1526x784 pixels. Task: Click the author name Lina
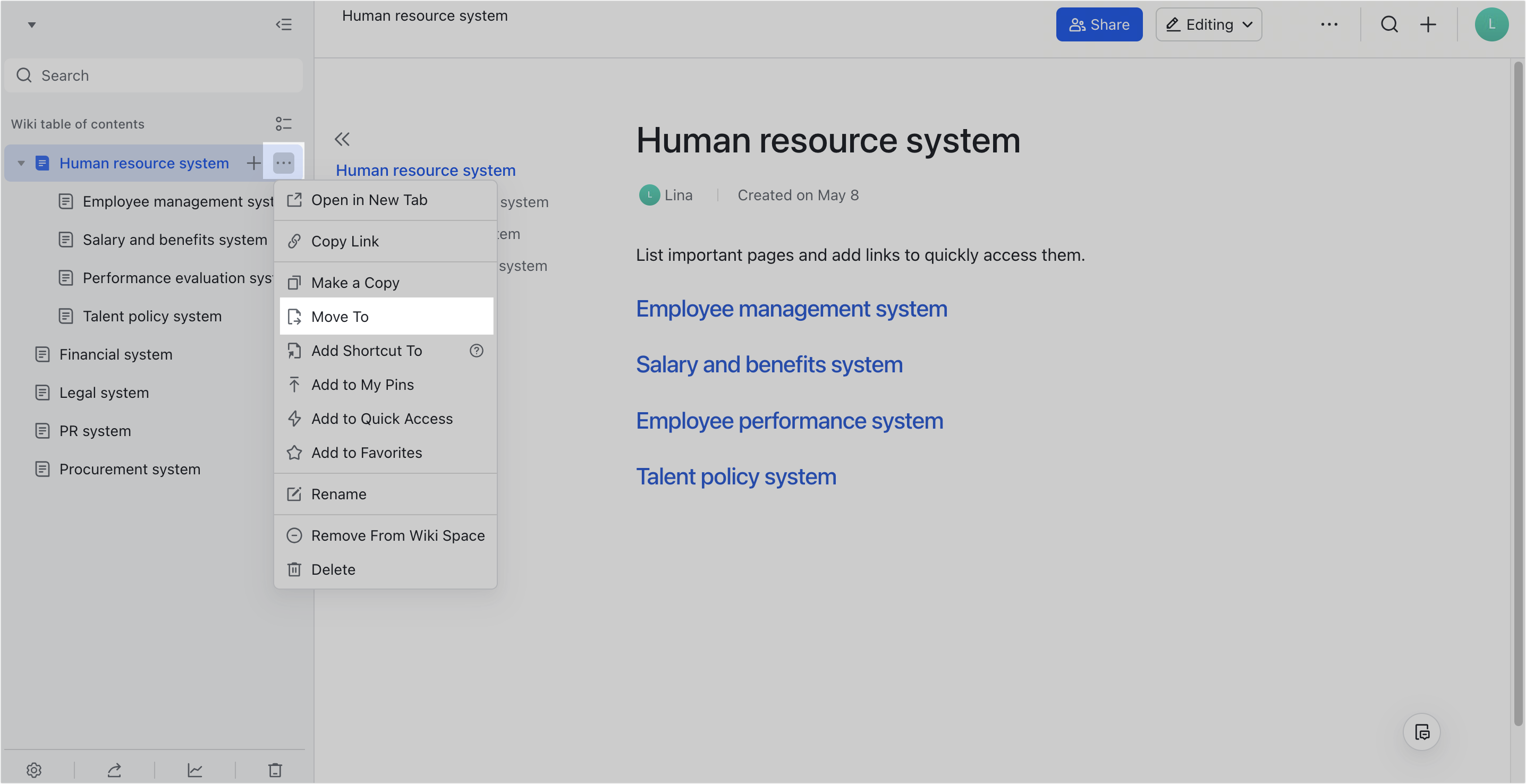click(679, 195)
